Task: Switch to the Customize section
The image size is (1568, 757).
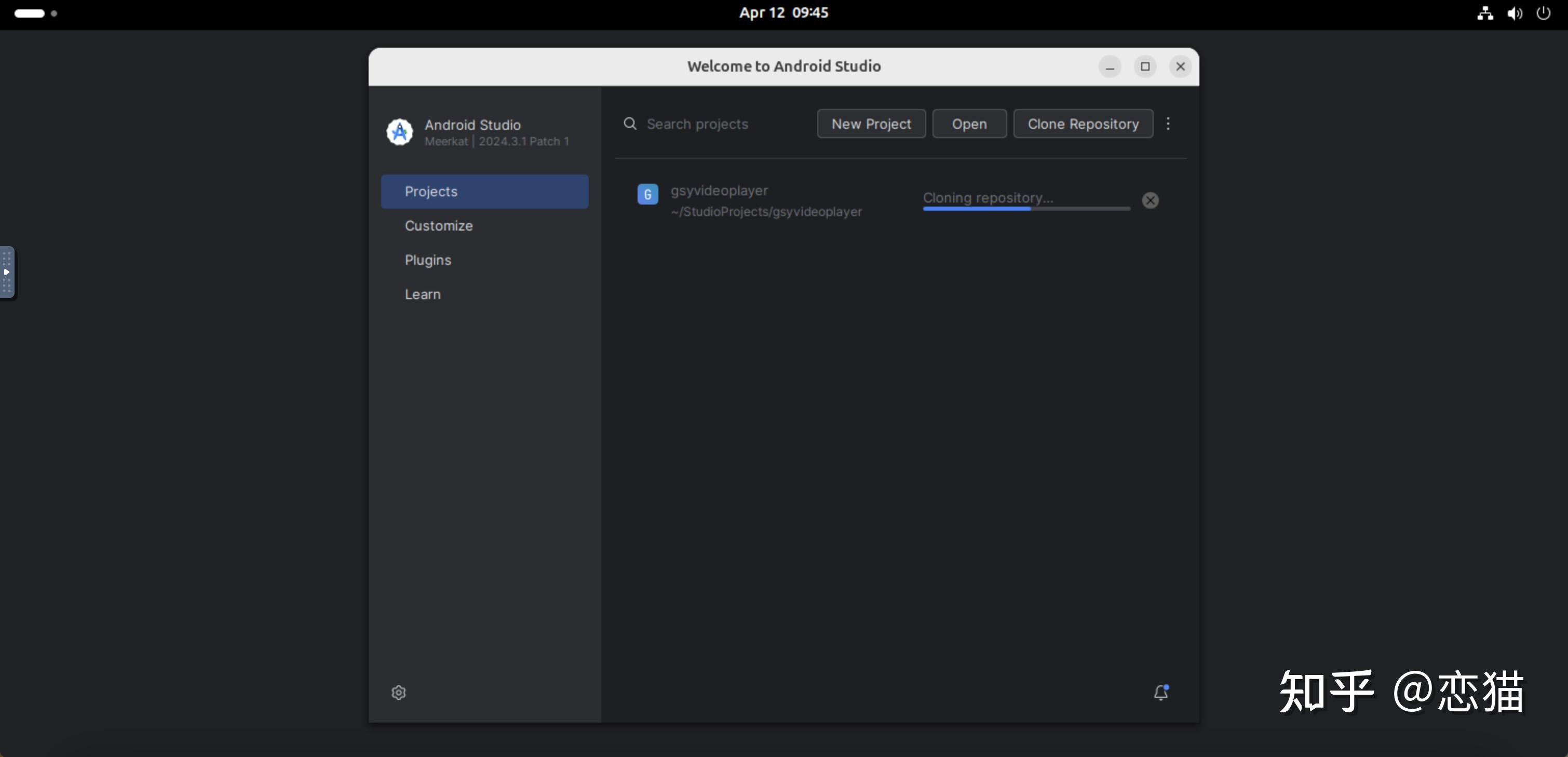Action: (484, 226)
